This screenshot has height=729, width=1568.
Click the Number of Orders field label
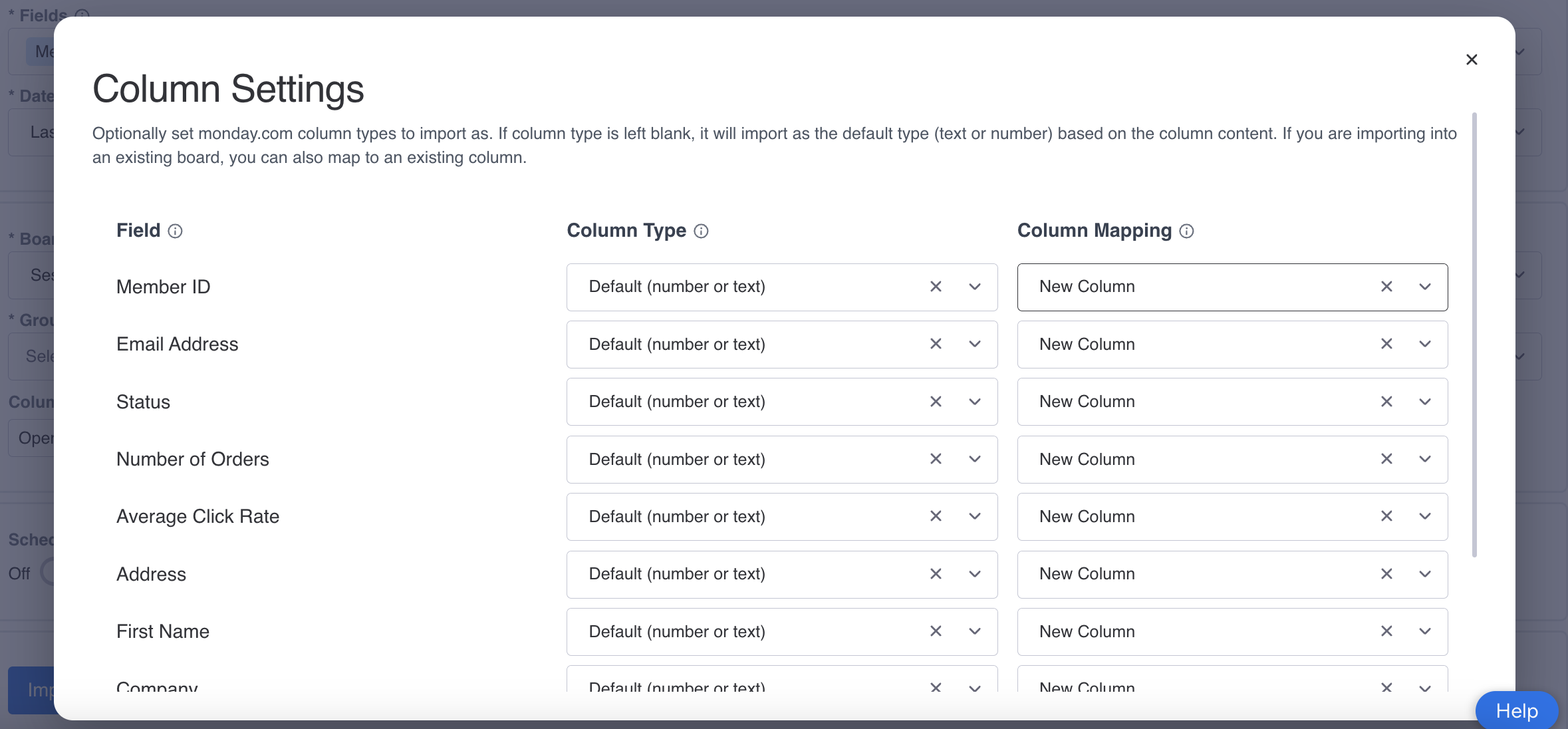tap(193, 459)
